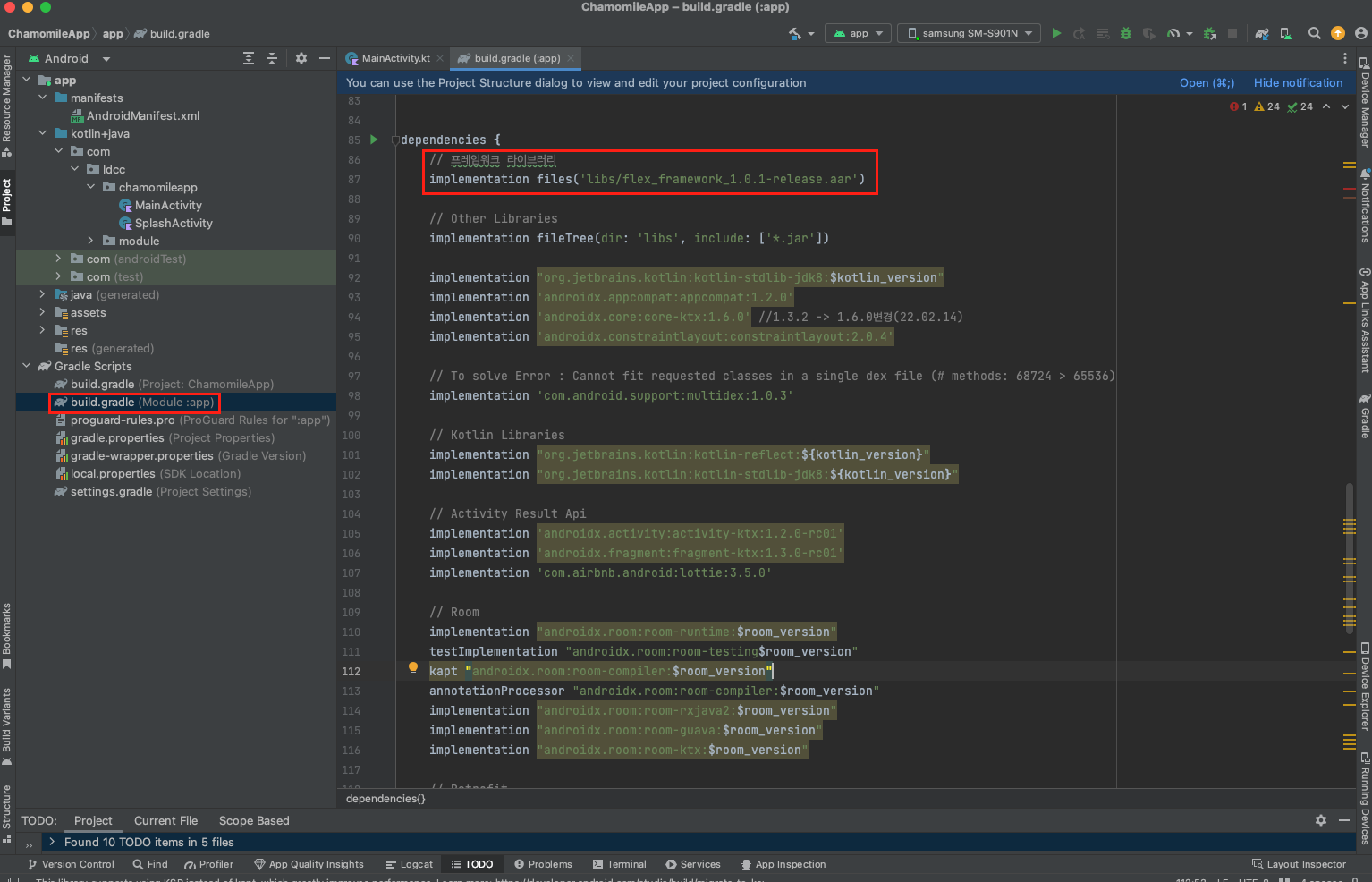
Task: Click the Hide notification link
Action: tap(1298, 82)
